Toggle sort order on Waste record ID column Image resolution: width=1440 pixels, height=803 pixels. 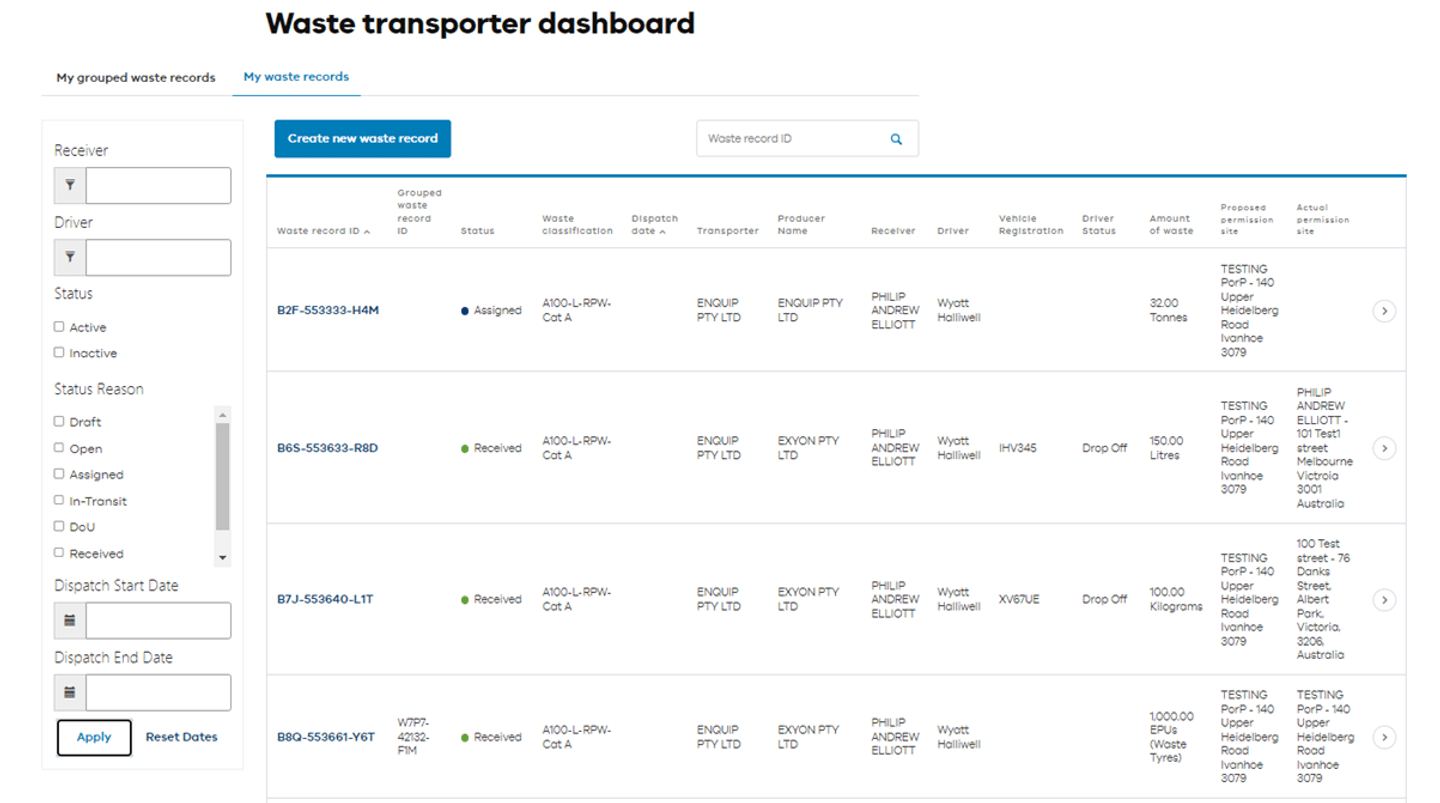pos(365,231)
